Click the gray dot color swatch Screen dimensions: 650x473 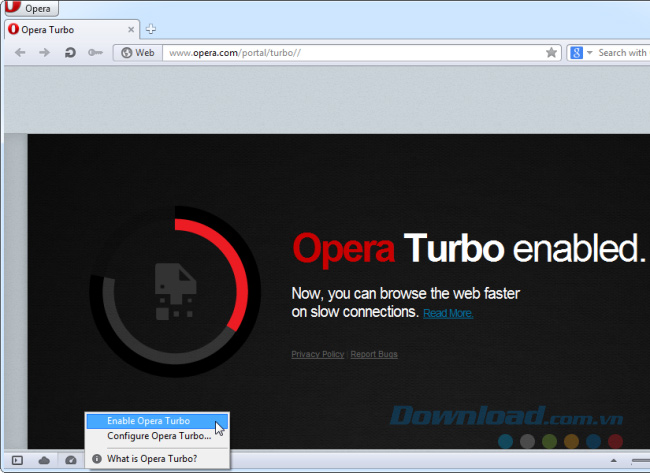(x=527, y=441)
